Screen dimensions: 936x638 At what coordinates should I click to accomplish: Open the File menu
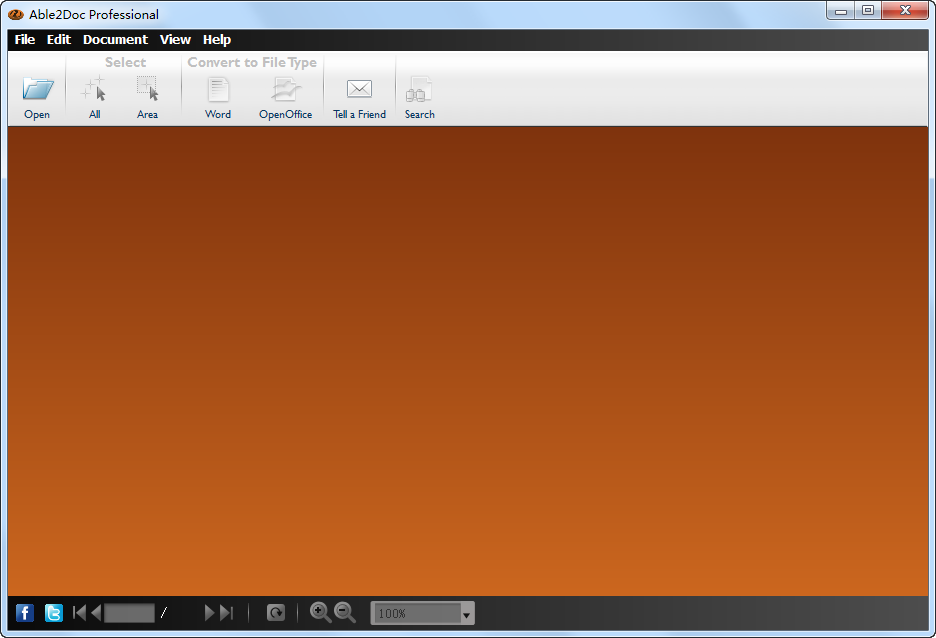(25, 39)
